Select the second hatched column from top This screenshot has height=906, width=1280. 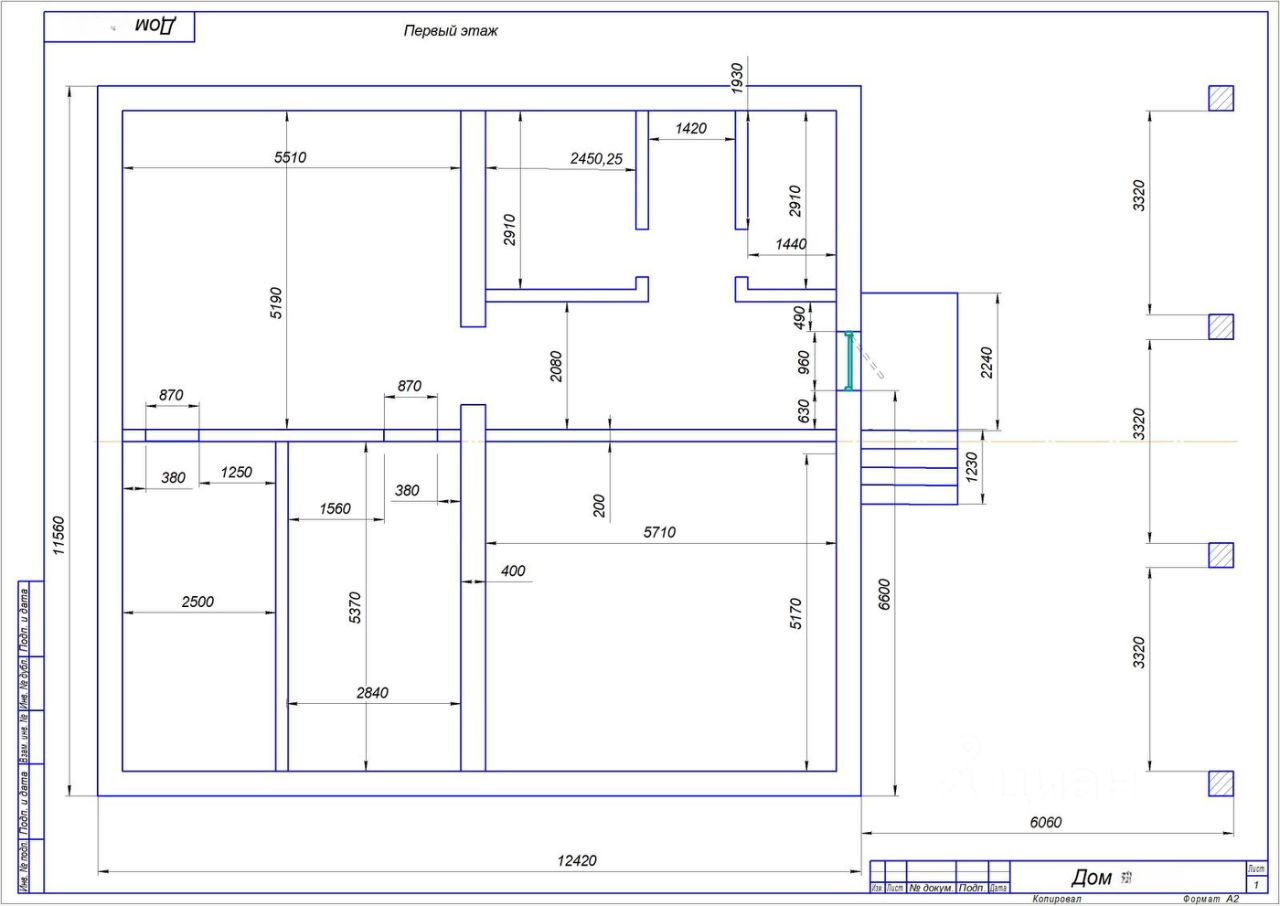coord(1221,326)
